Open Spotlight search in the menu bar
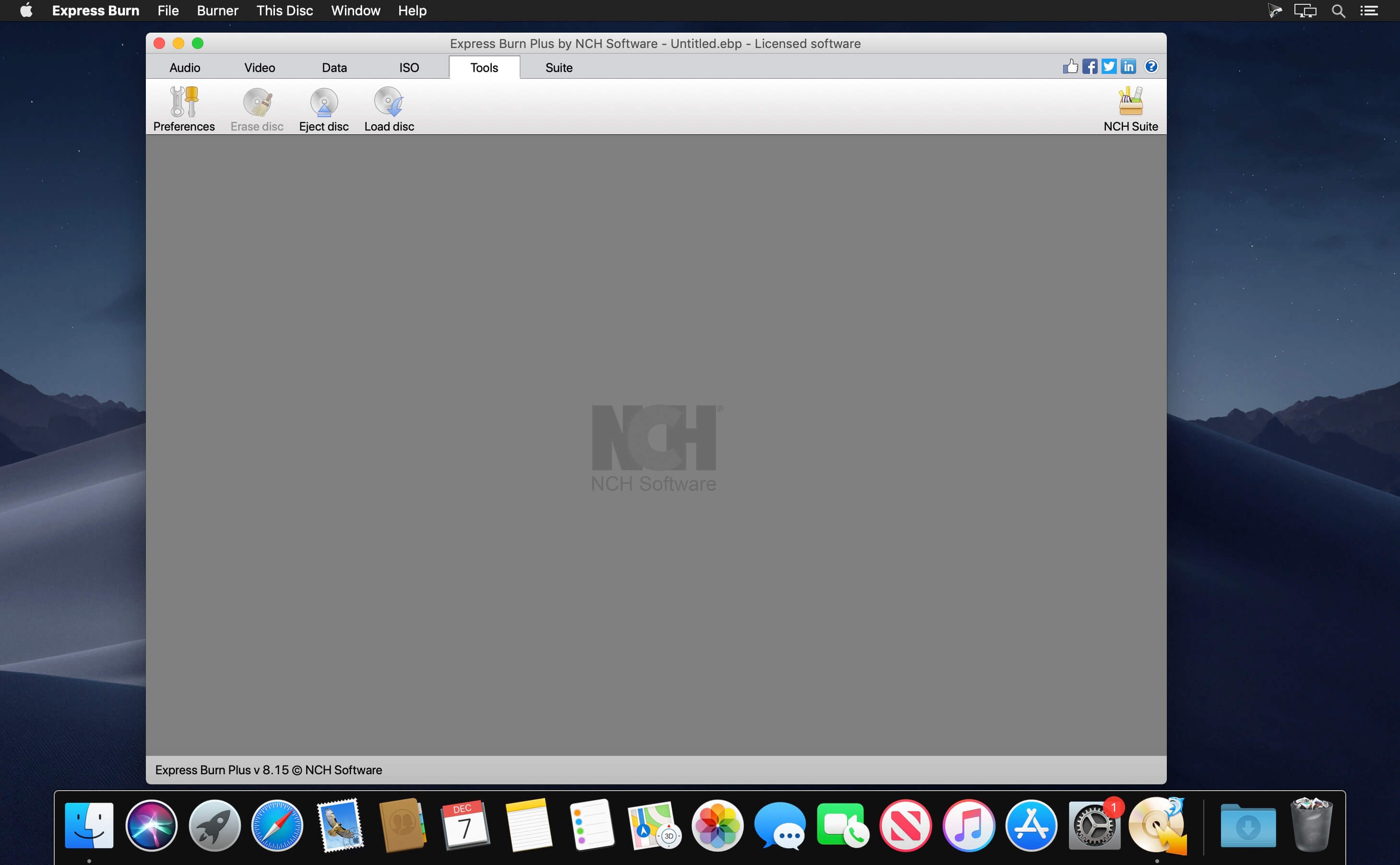This screenshot has height=865, width=1400. pyautogui.click(x=1338, y=11)
